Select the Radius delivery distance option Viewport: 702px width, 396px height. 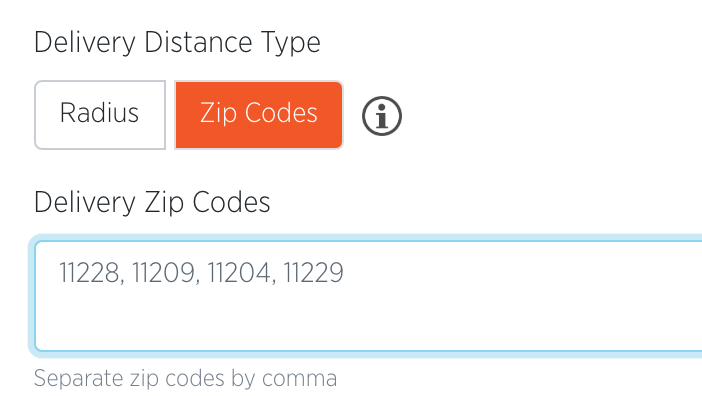(x=100, y=115)
